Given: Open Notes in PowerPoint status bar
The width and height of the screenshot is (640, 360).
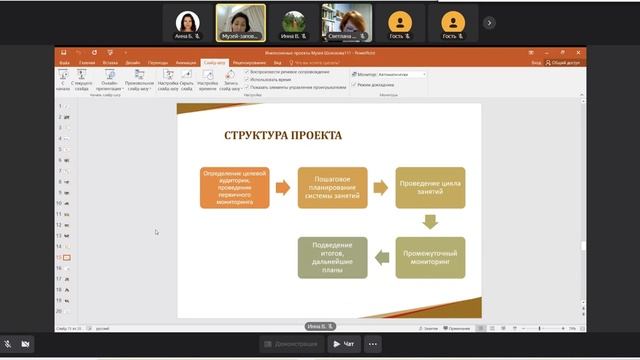Looking at the screenshot, I should 428,328.
